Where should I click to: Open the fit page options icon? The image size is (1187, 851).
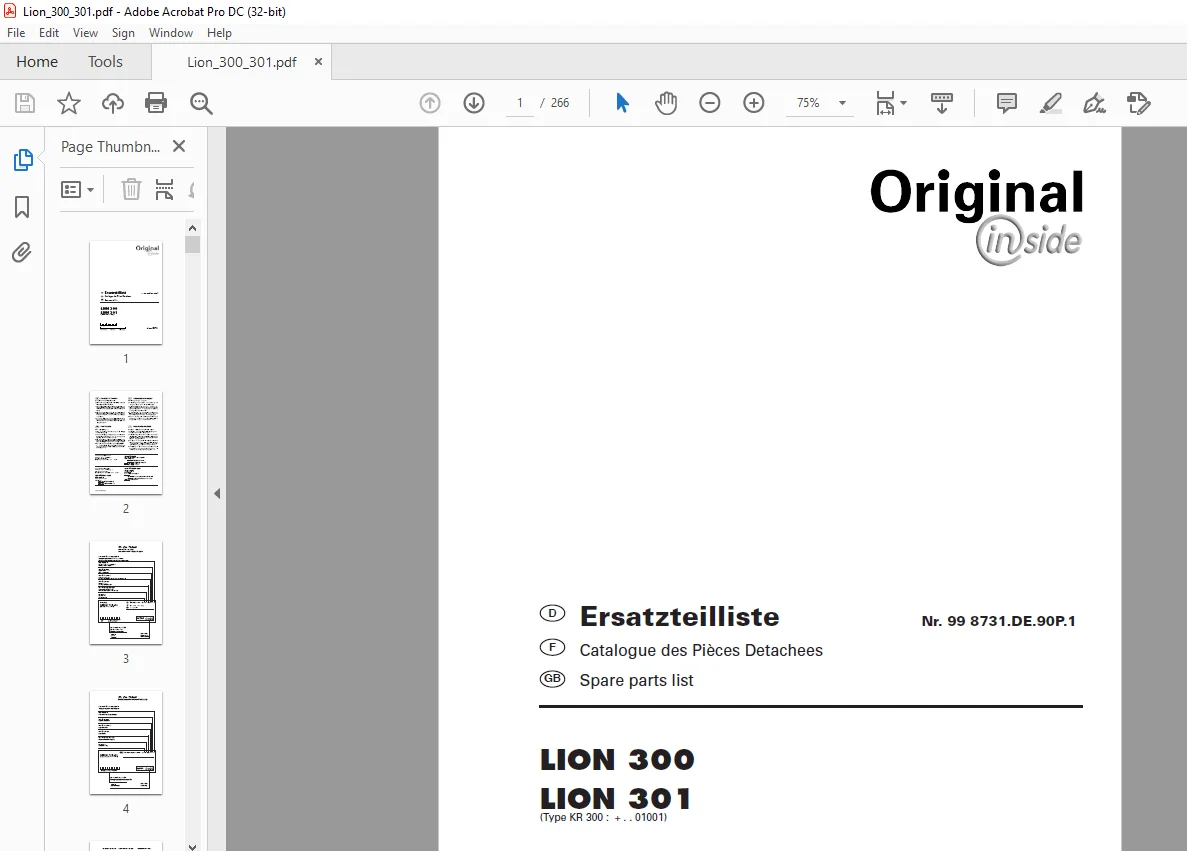[890, 103]
